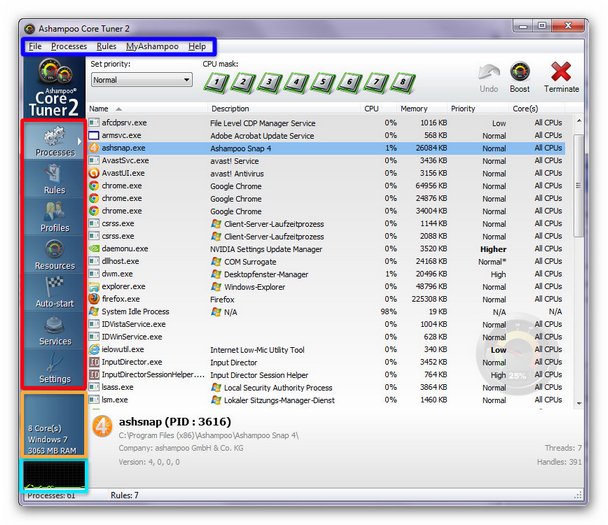Toggle CPU mask core 6
Viewport: 608px width, 525px height.
point(349,82)
